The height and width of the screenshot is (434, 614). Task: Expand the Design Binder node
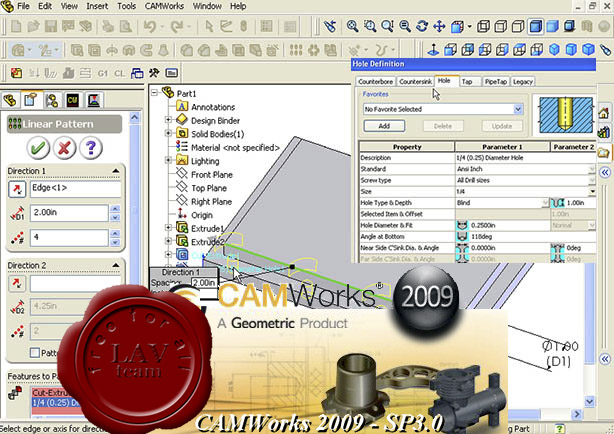coord(168,119)
